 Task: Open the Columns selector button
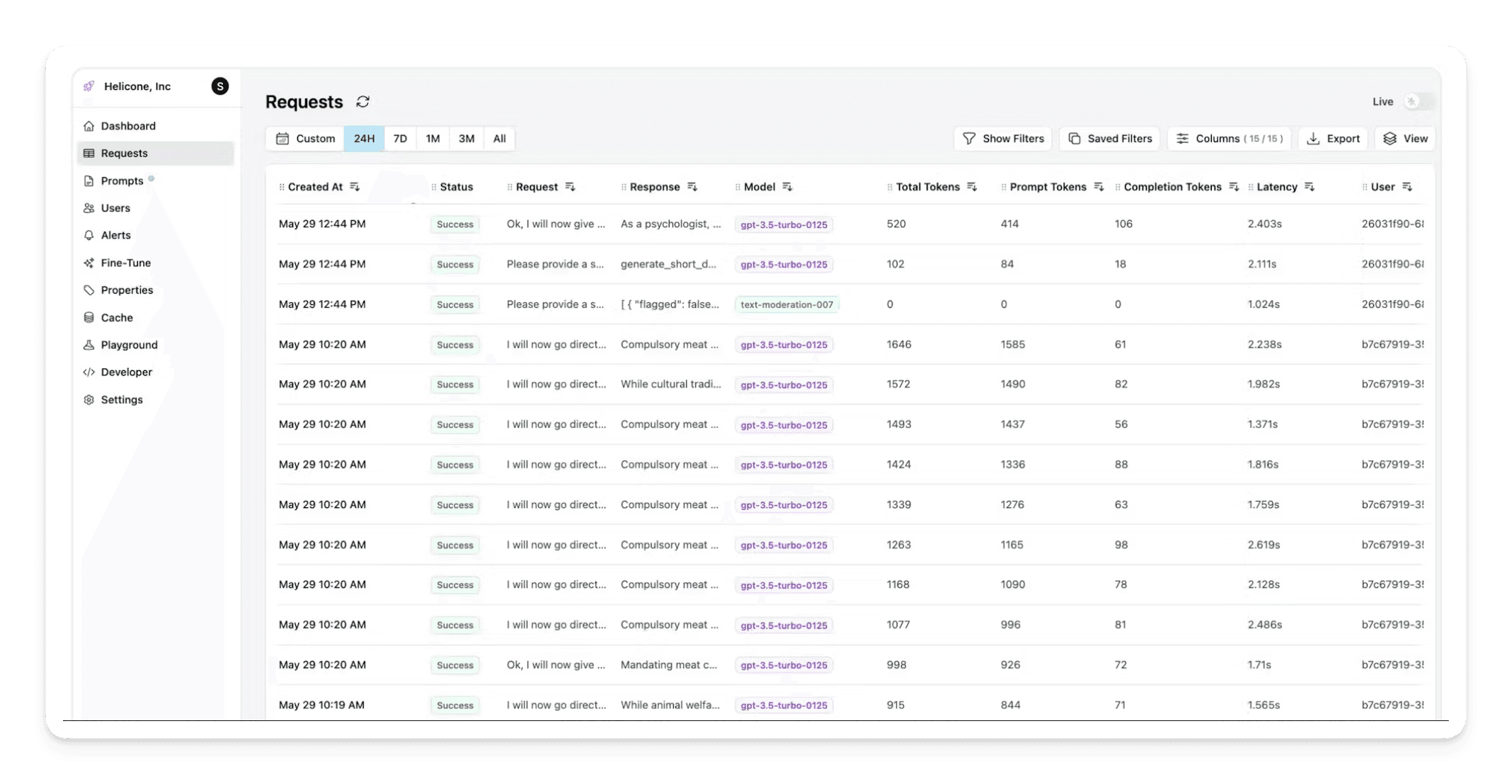pyautogui.click(x=1229, y=139)
